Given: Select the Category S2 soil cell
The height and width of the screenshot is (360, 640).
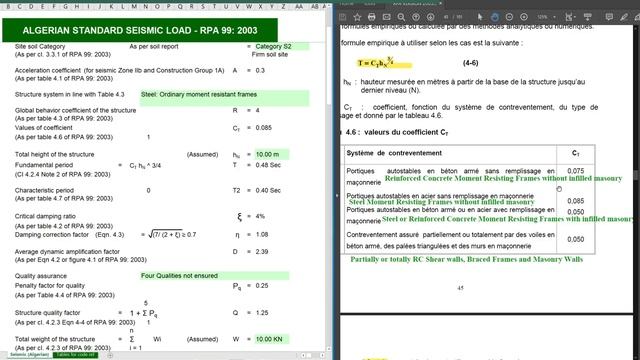Looking at the screenshot, I should (x=282, y=47).
